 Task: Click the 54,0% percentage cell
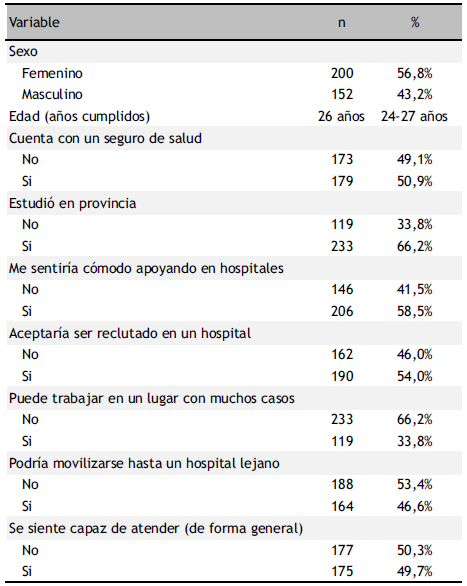(x=414, y=376)
